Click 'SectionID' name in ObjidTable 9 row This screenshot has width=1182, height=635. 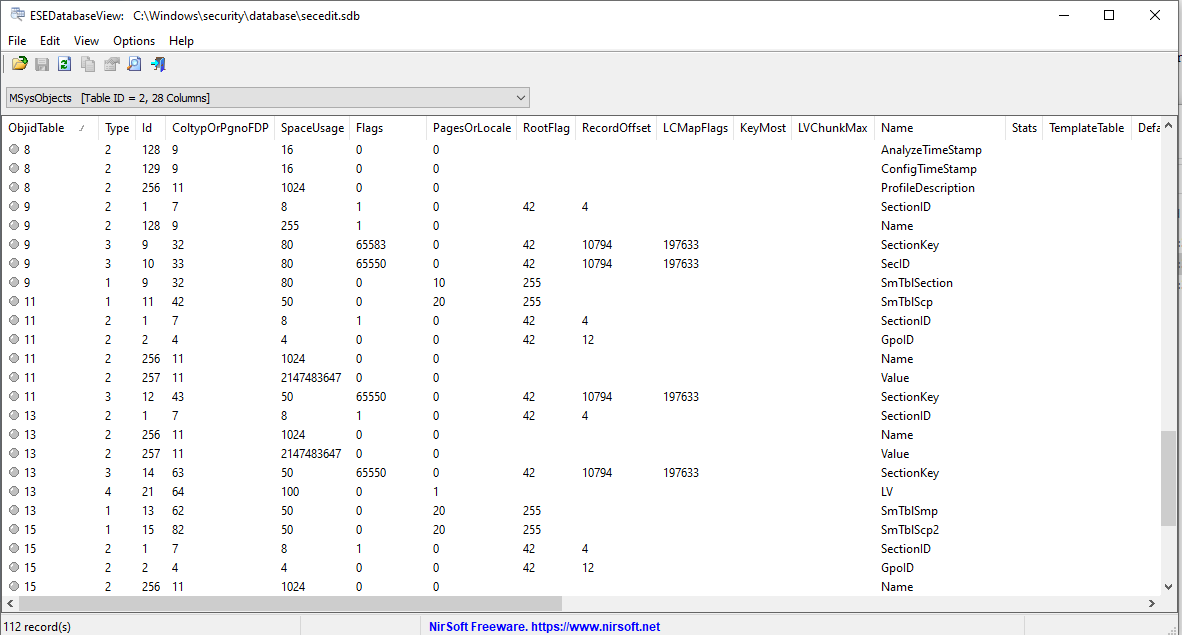click(905, 207)
